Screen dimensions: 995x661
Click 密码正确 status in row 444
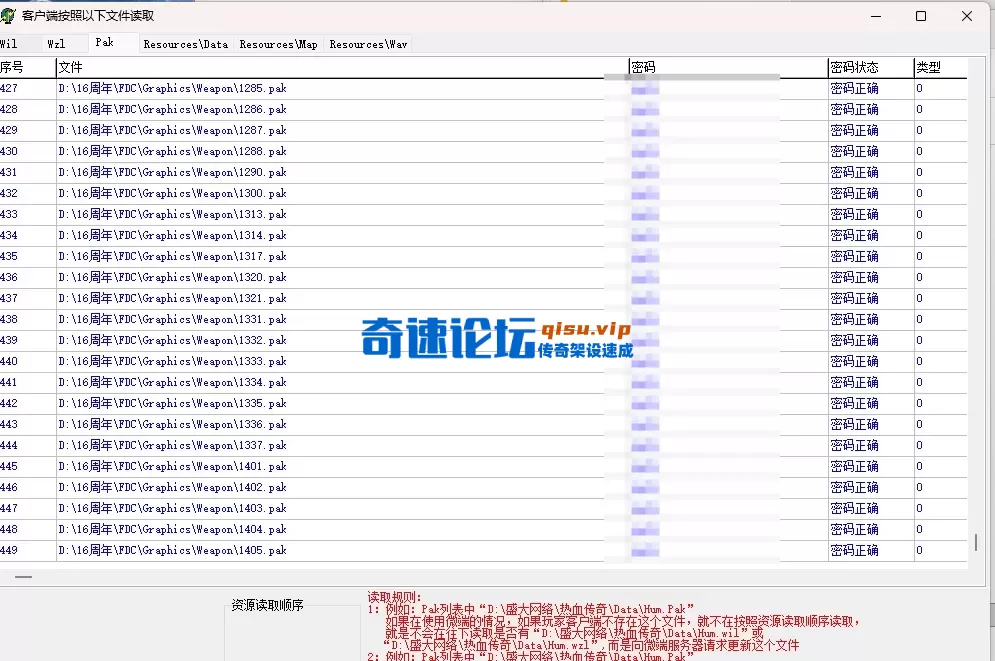pyautogui.click(x=854, y=445)
